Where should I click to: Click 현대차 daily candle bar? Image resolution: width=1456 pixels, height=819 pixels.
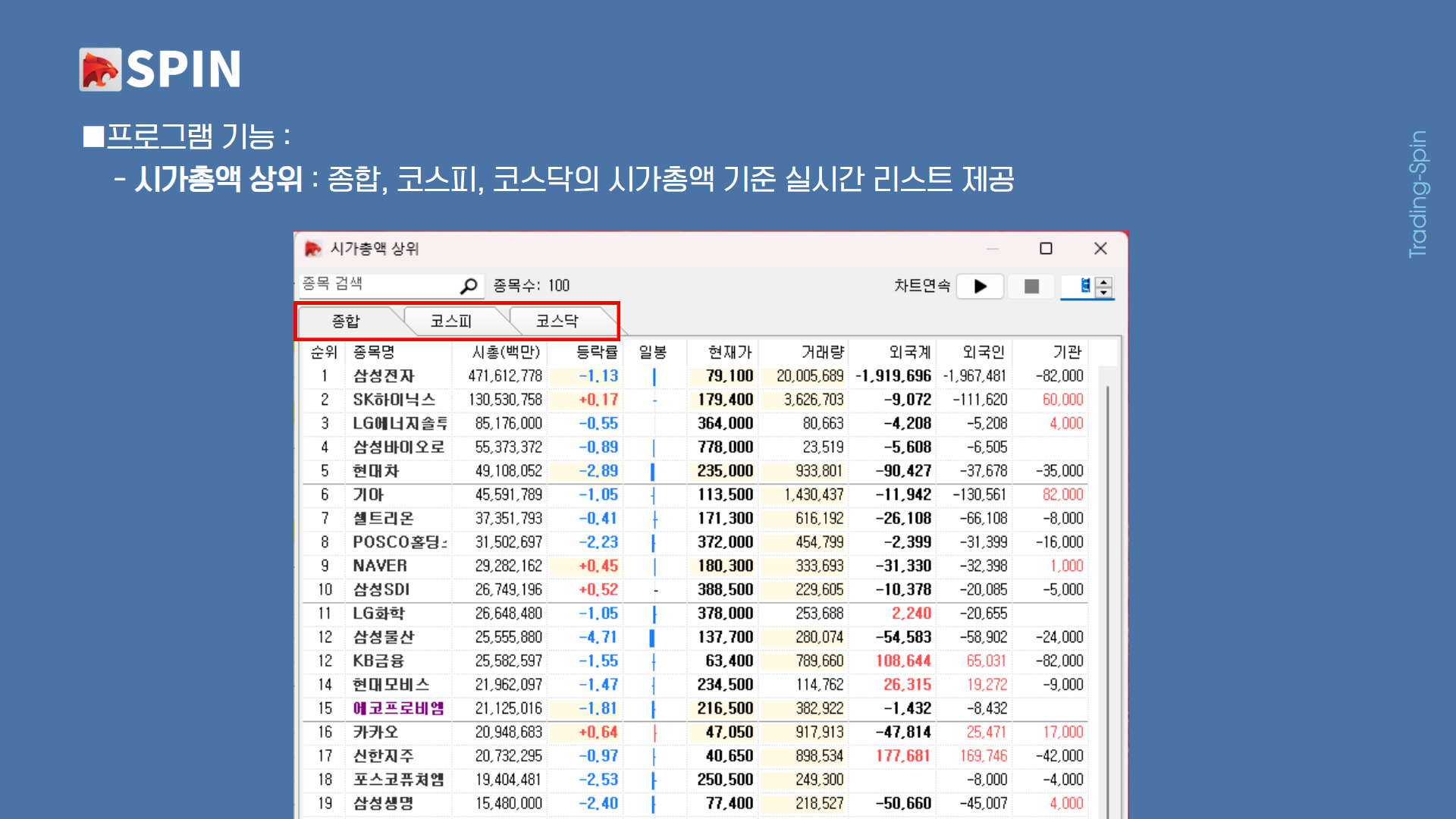[x=653, y=471]
